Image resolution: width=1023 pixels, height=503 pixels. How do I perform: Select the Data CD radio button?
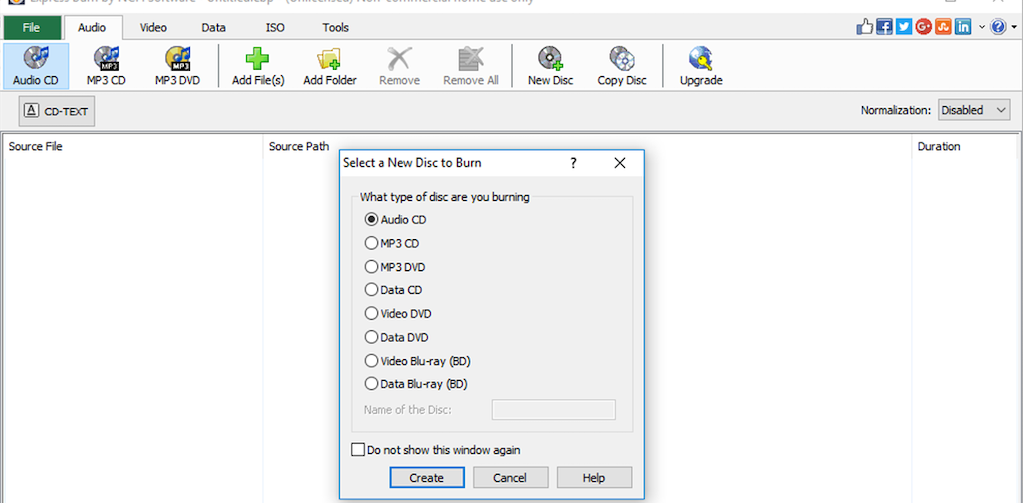pyautogui.click(x=372, y=290)
